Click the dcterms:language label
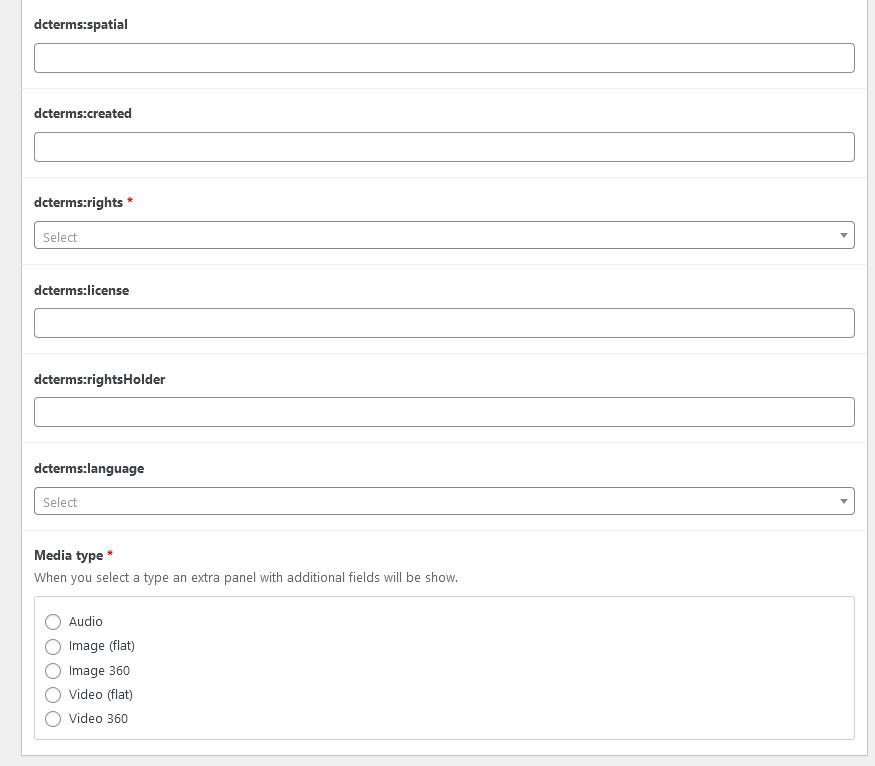Image resolution: width=875 pixels, height=766 pixels. [89, 469]
